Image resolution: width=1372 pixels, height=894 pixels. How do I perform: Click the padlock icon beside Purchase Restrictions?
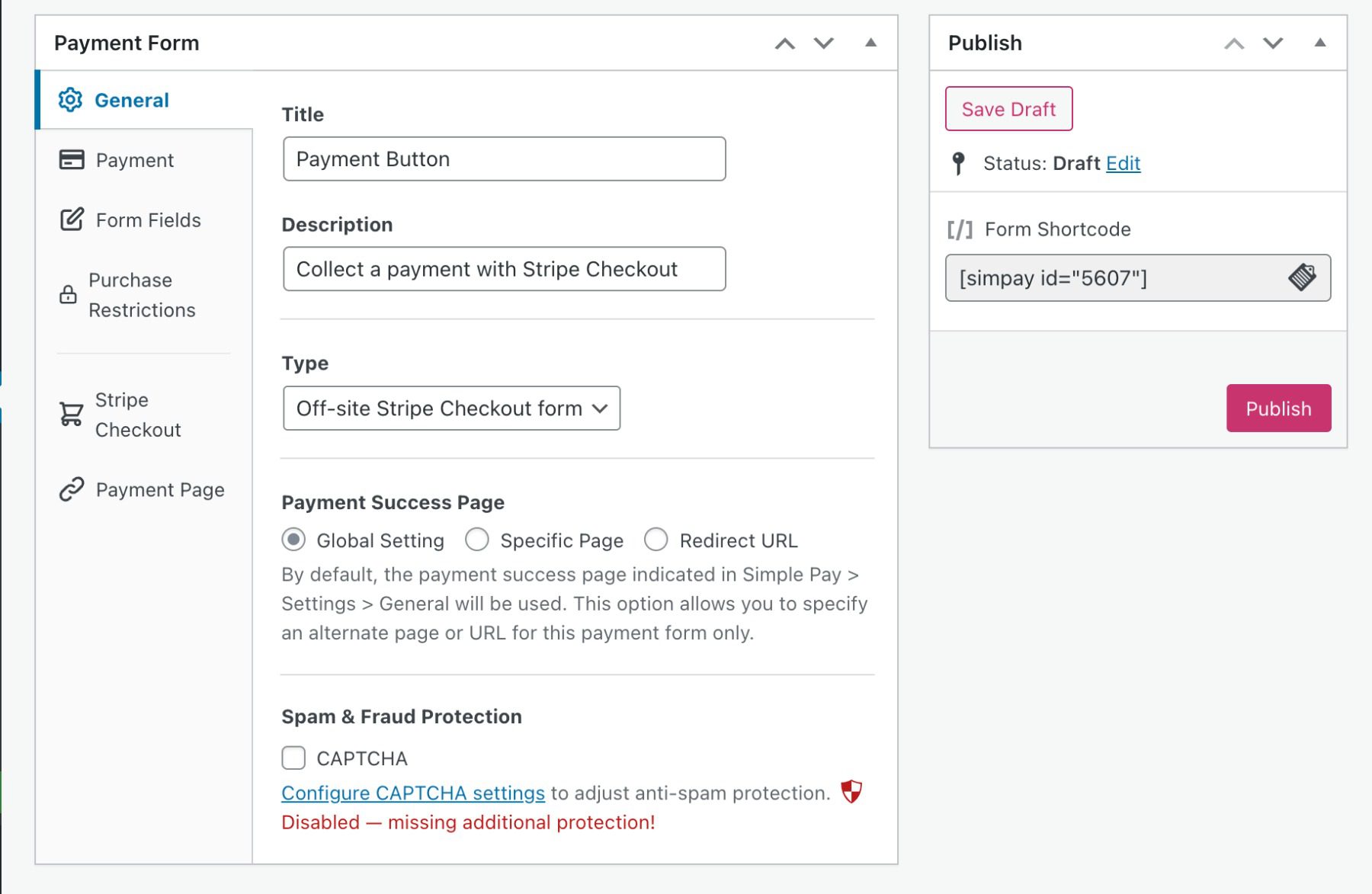(x=69, y=294)
